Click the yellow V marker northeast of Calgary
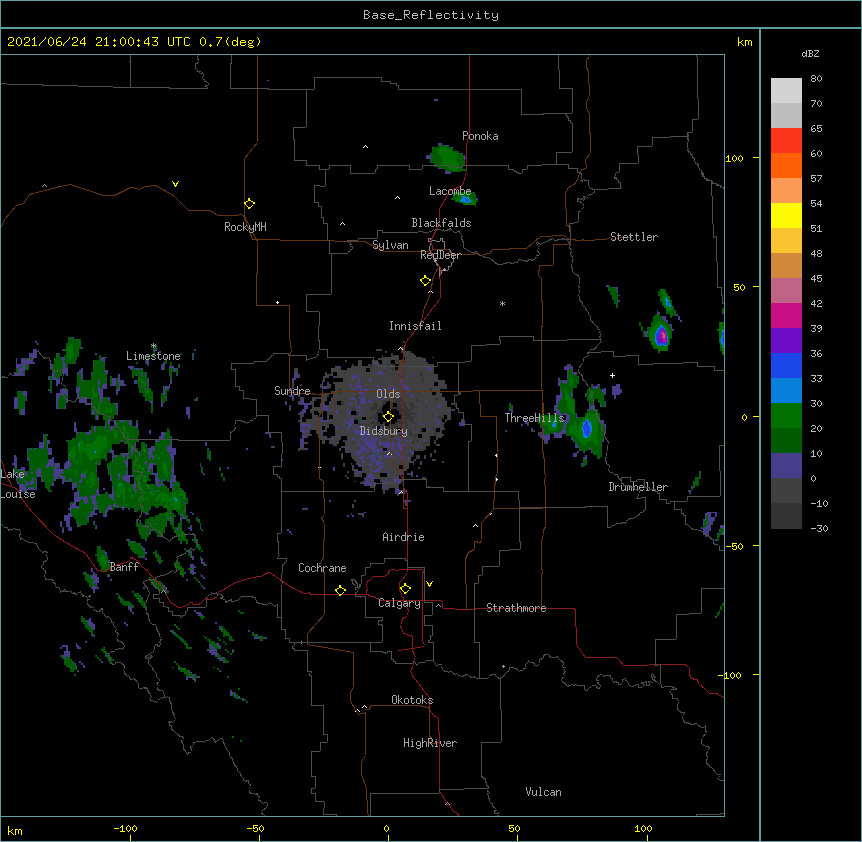Screen dimensions: 862x842 coord(429,584)
